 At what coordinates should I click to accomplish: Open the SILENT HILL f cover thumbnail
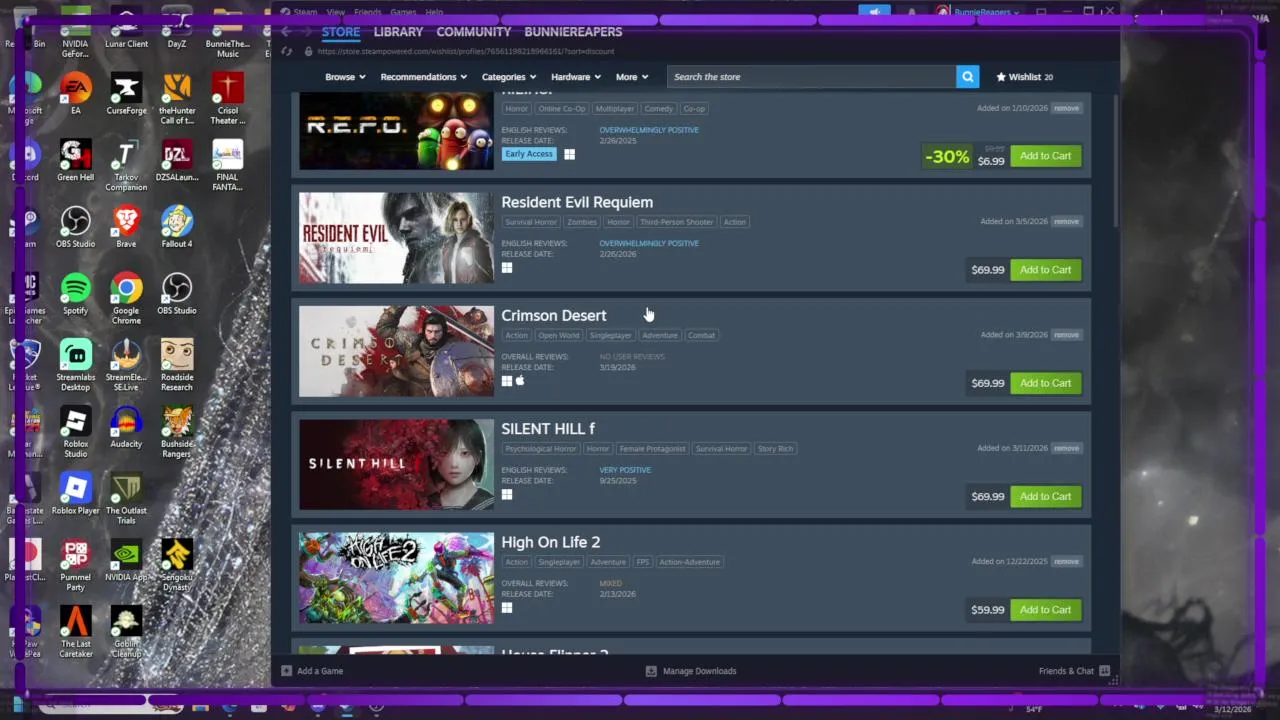pyautogui.click(x=396, y=464)
